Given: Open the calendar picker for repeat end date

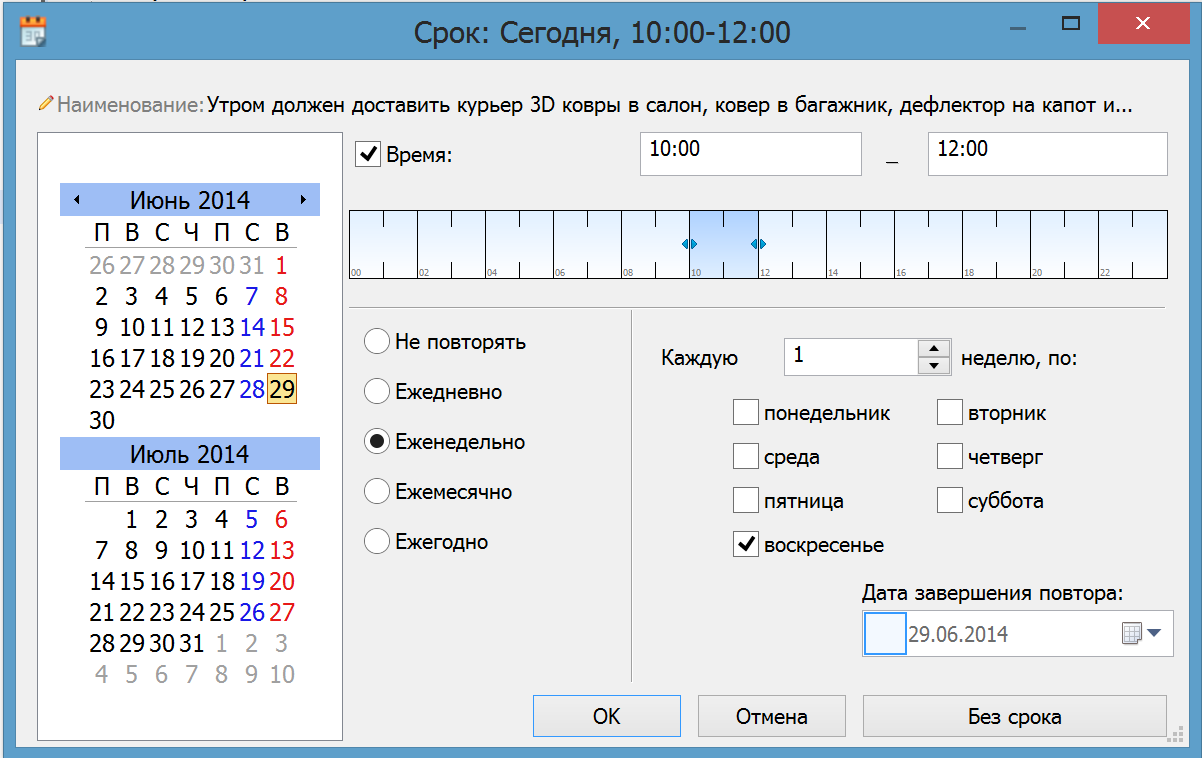Looking at the screenshot, I should click(x=1140, y=634).
